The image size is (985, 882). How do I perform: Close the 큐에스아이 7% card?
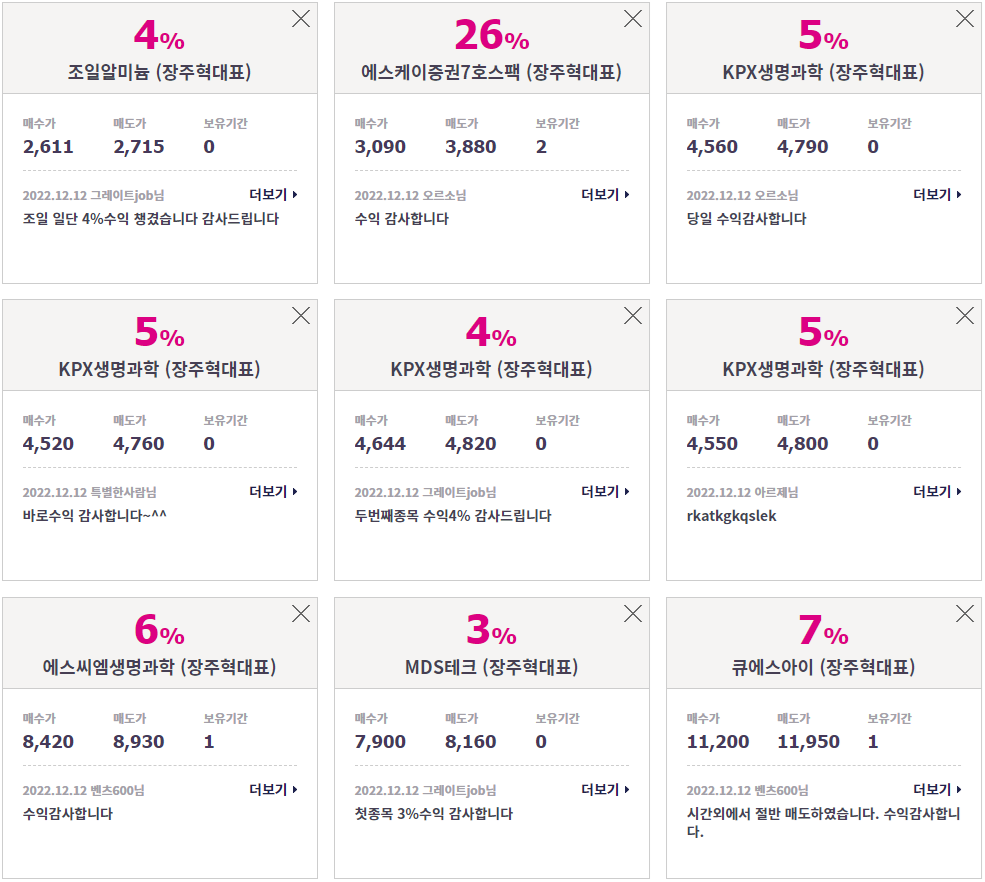click(x=964, y=613)
